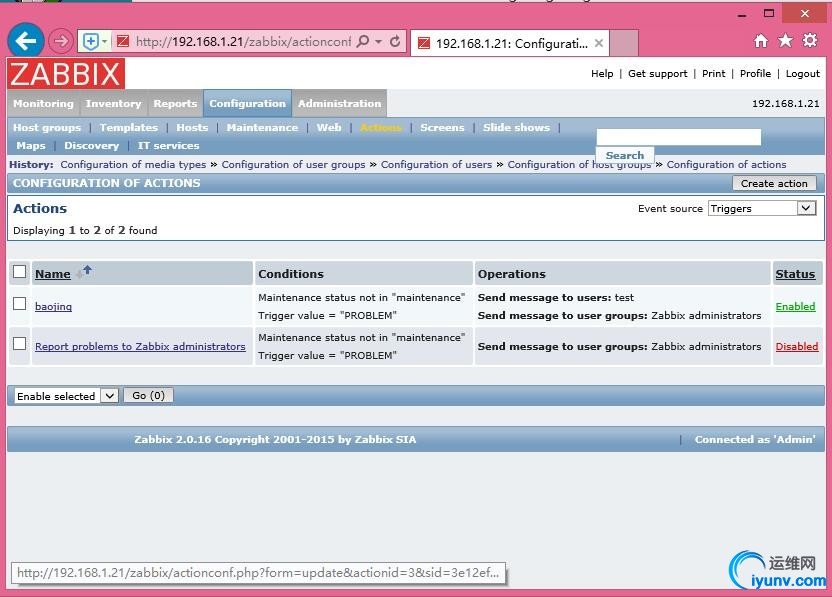Toggle the Enabled status of baojing
The height and width of the screenshot is (597, 832).
pos(795,306)
